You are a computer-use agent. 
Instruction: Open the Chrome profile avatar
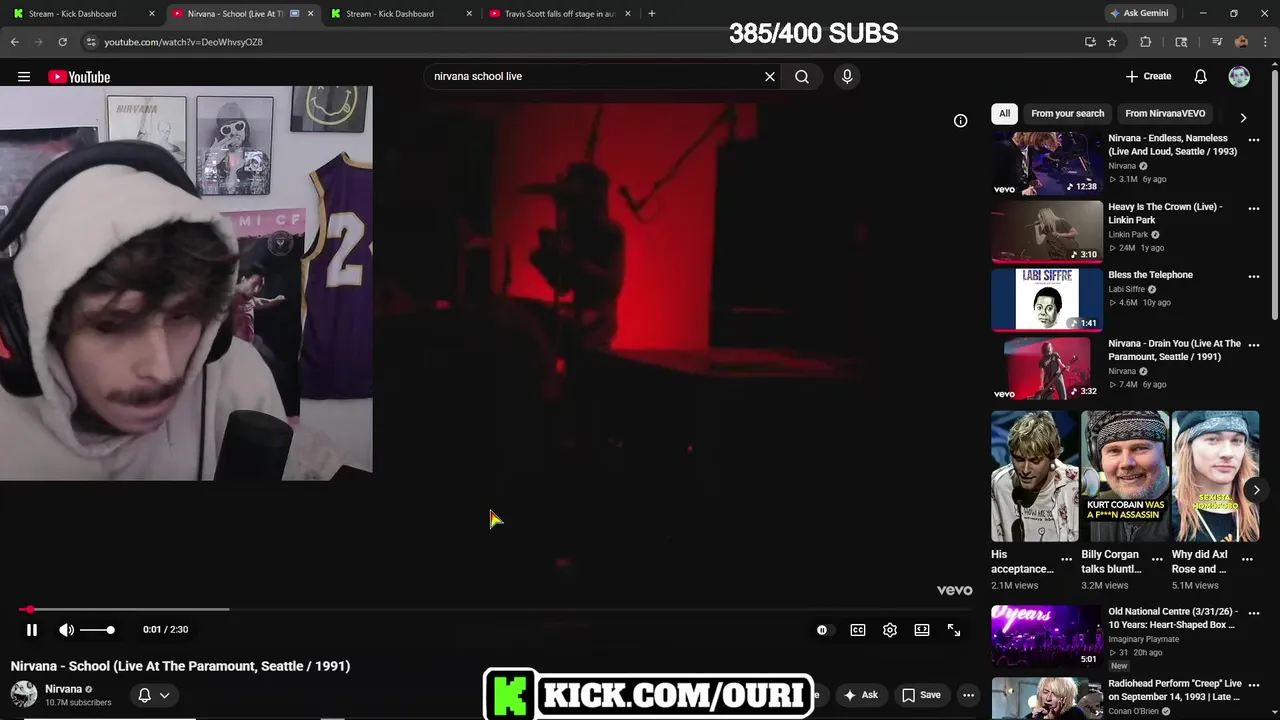pos(1241,42)
